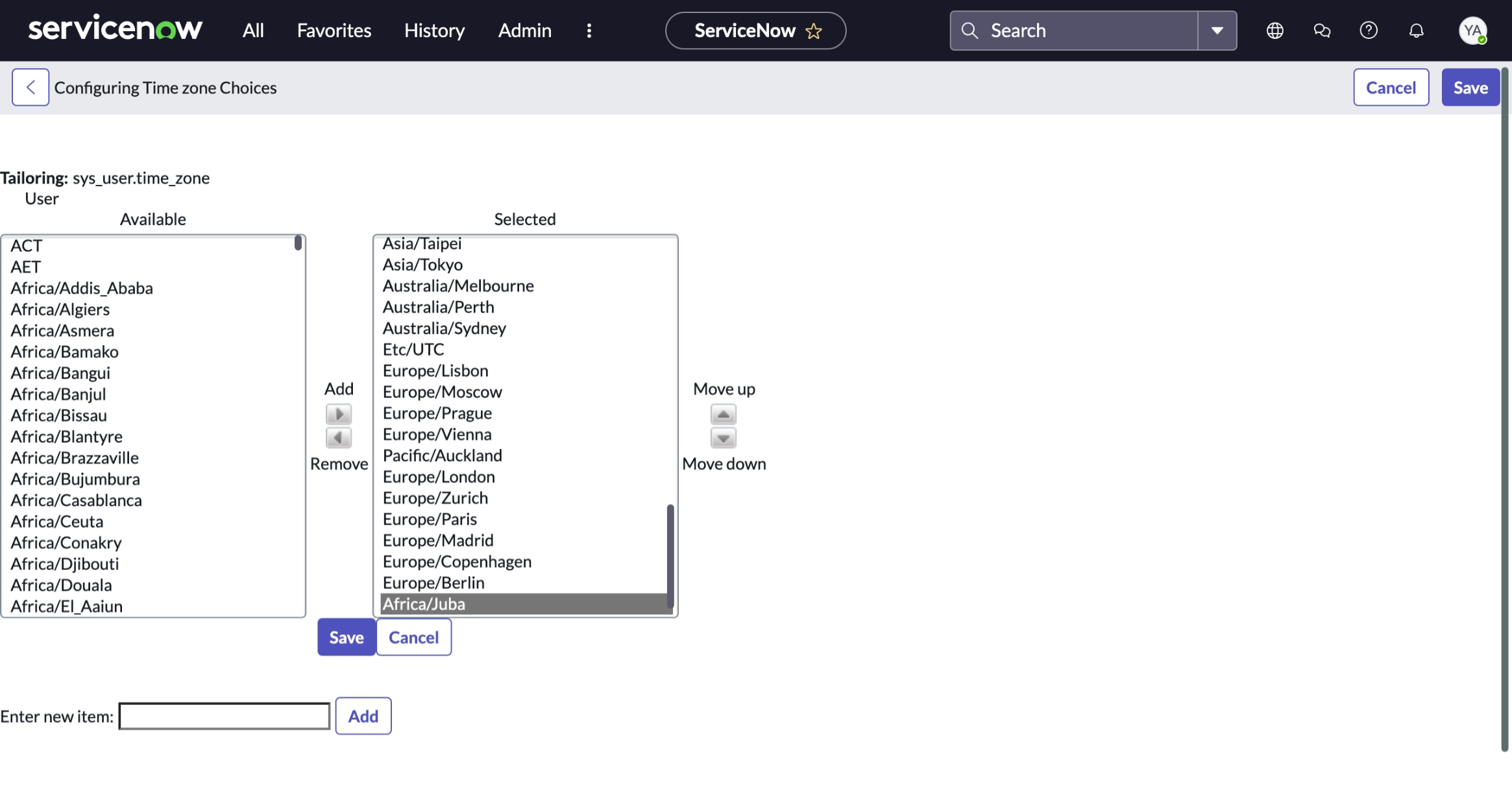Open the All menu

coord(253,30)
